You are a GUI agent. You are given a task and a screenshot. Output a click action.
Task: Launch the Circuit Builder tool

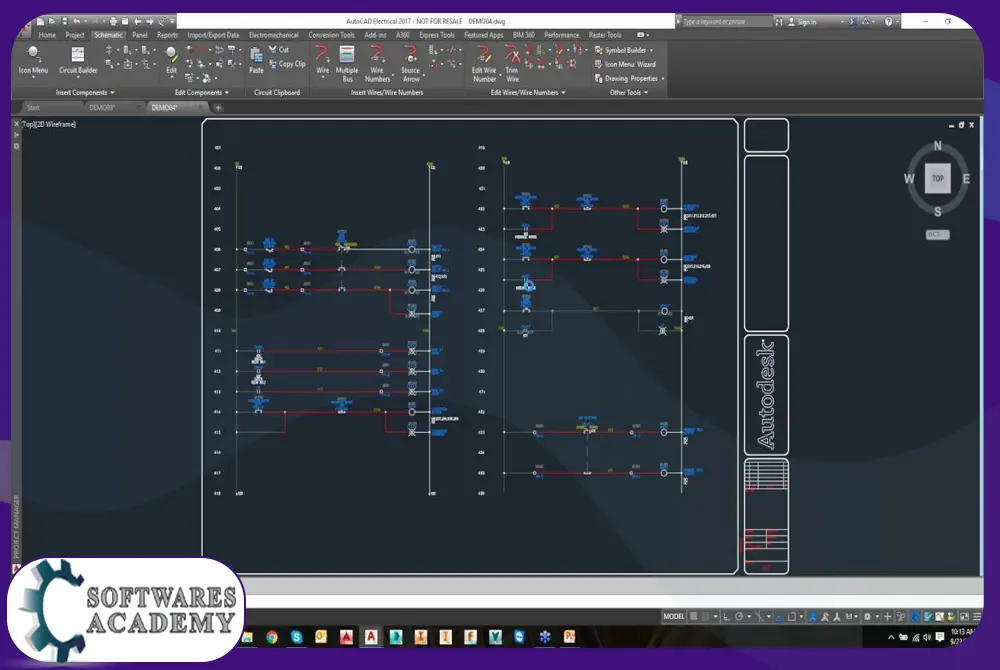[x=78, y=60]
